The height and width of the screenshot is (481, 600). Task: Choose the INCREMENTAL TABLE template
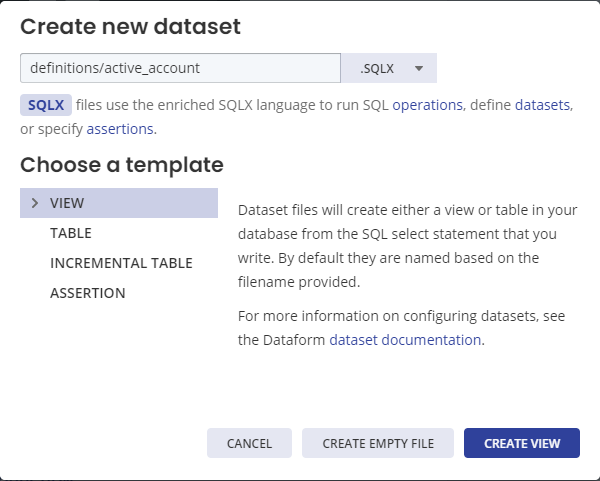click(121, 263)
